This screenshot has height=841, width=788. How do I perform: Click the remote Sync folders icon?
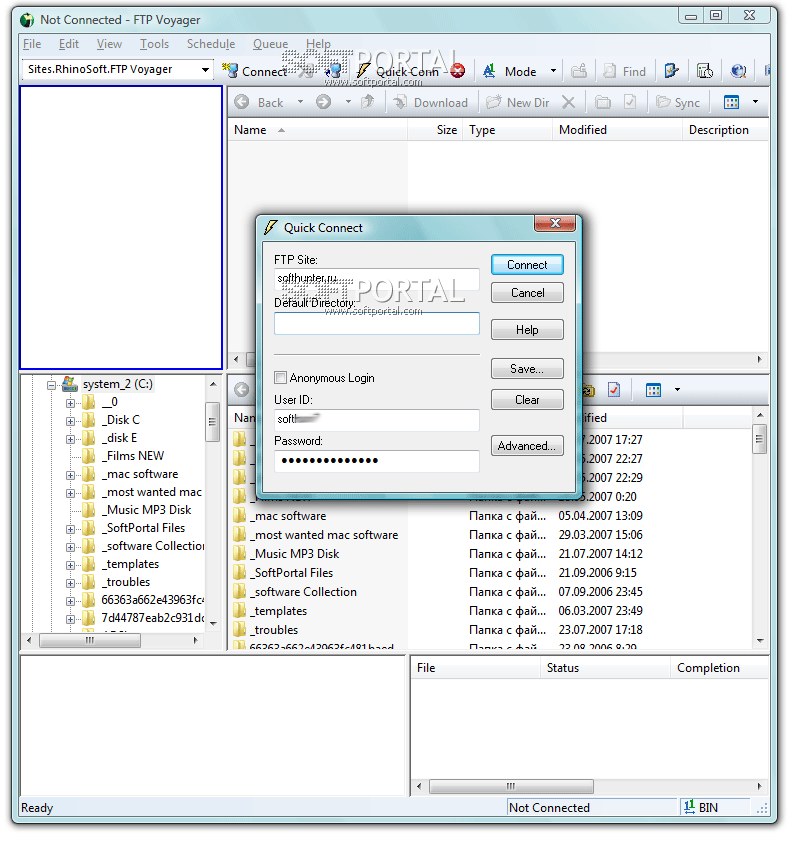pyautogui.click(x=664, y=102)
